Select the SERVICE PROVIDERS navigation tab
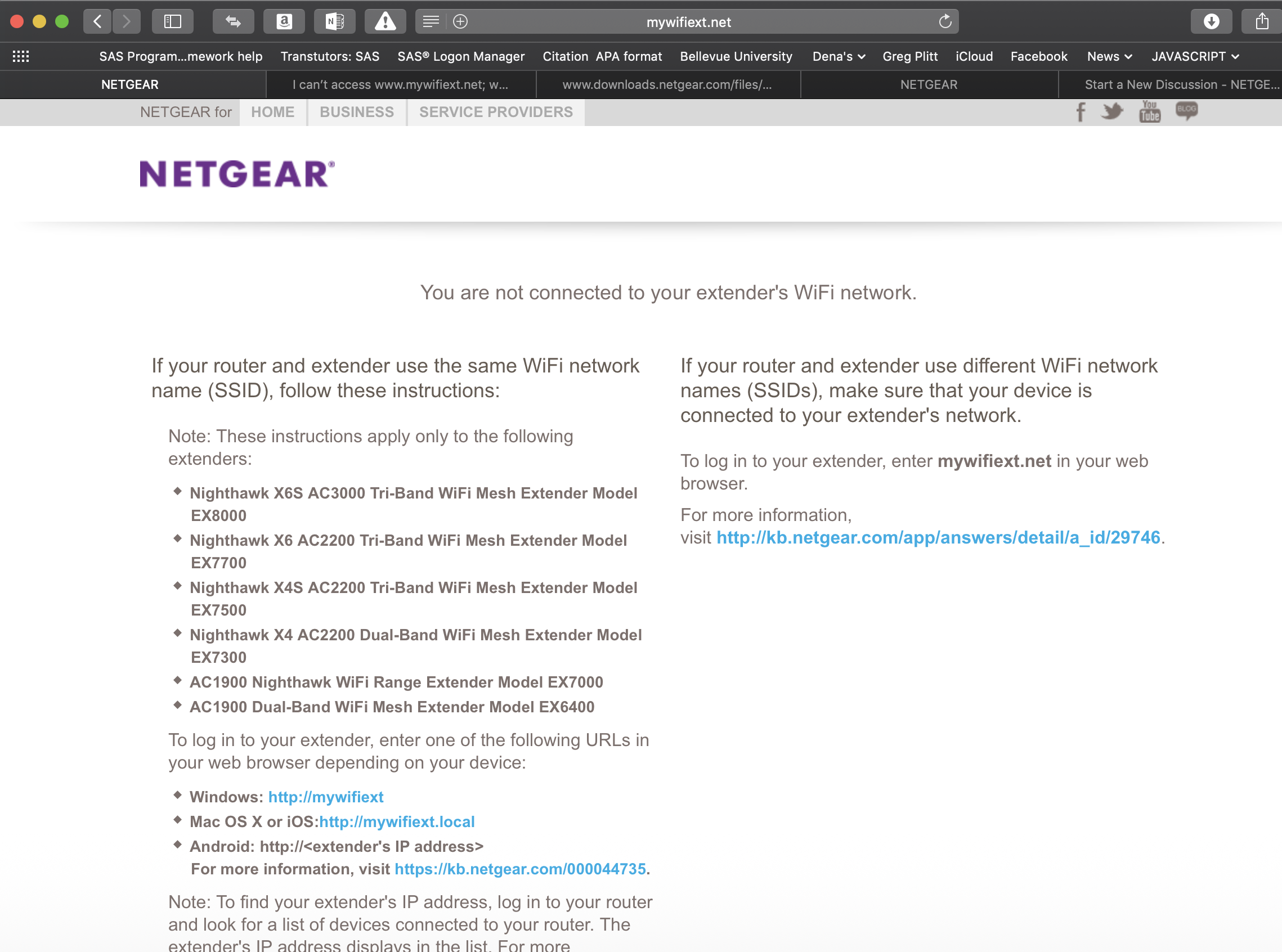Screen dimensions: 1282x952 496,113
